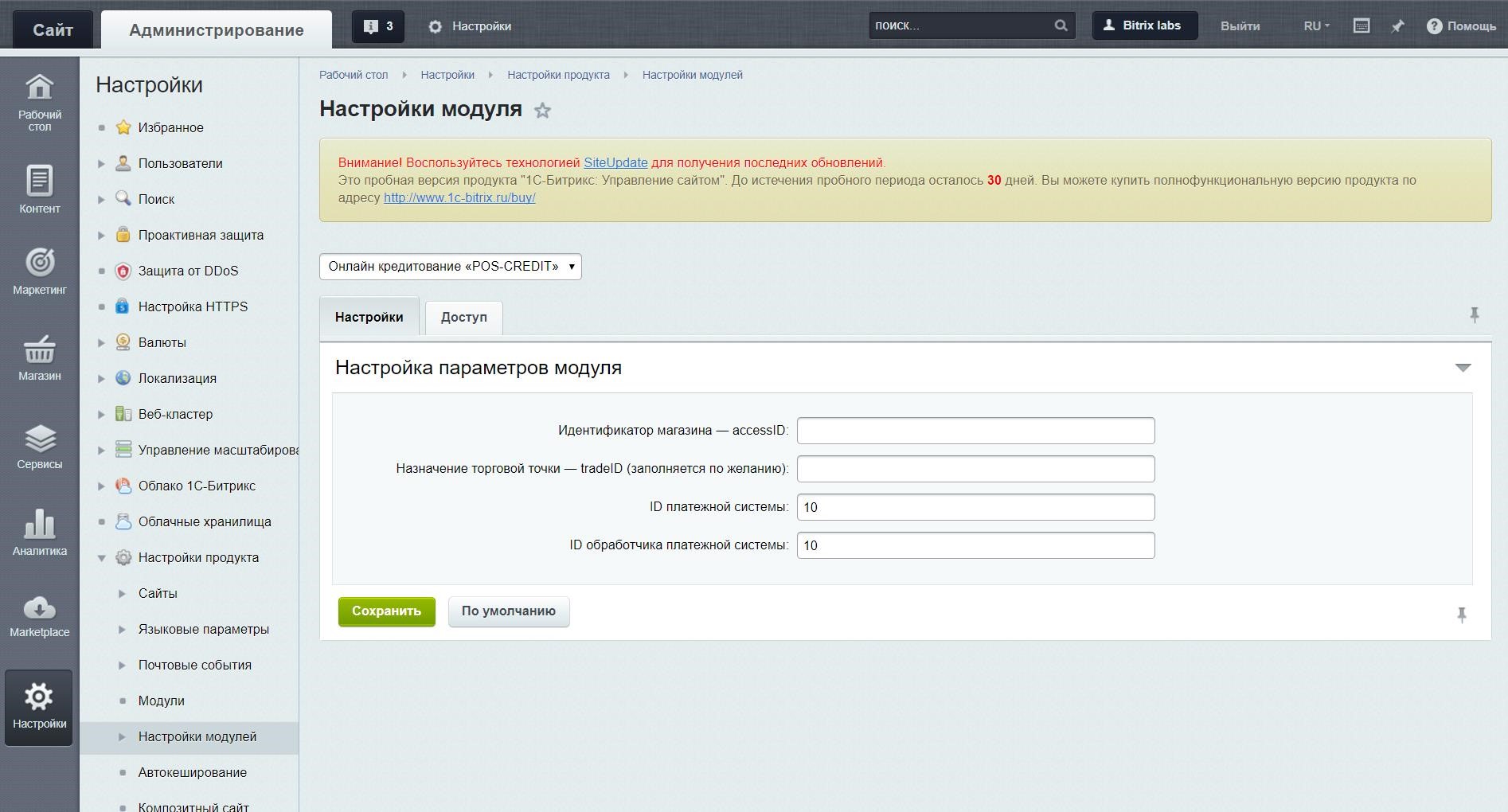1508x812 pixels.
Task: Click the search magnifier icon
Action: [x=1061, y=25]
